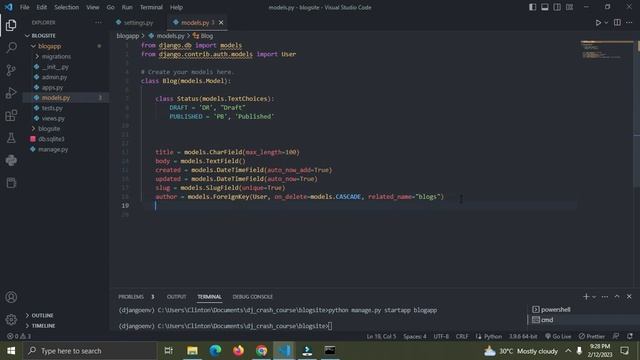This screenshot has width=640, height=360.
Task: Open the File menu
Action: (24, 7)
